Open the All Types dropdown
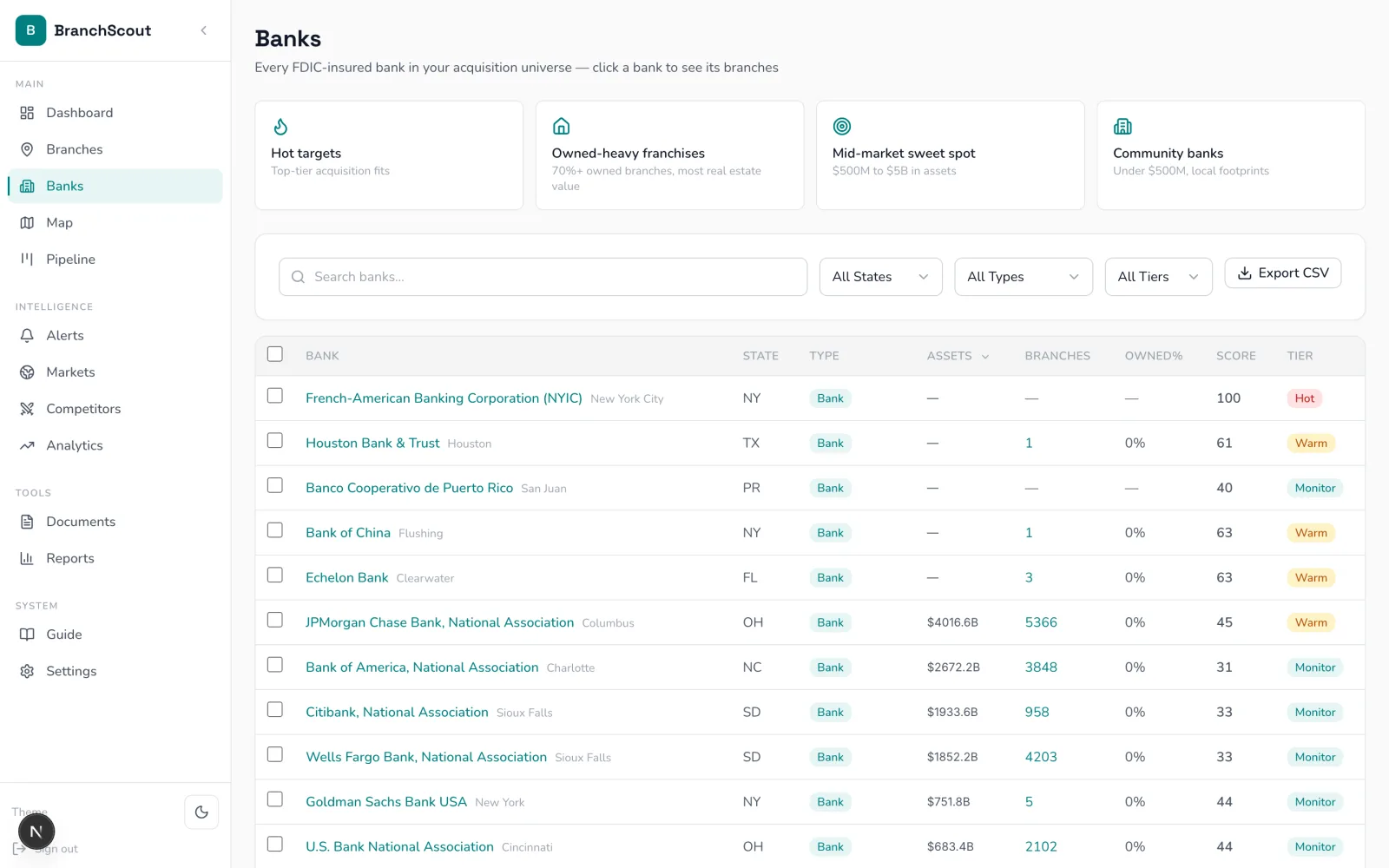 (x=1024, y=277)
